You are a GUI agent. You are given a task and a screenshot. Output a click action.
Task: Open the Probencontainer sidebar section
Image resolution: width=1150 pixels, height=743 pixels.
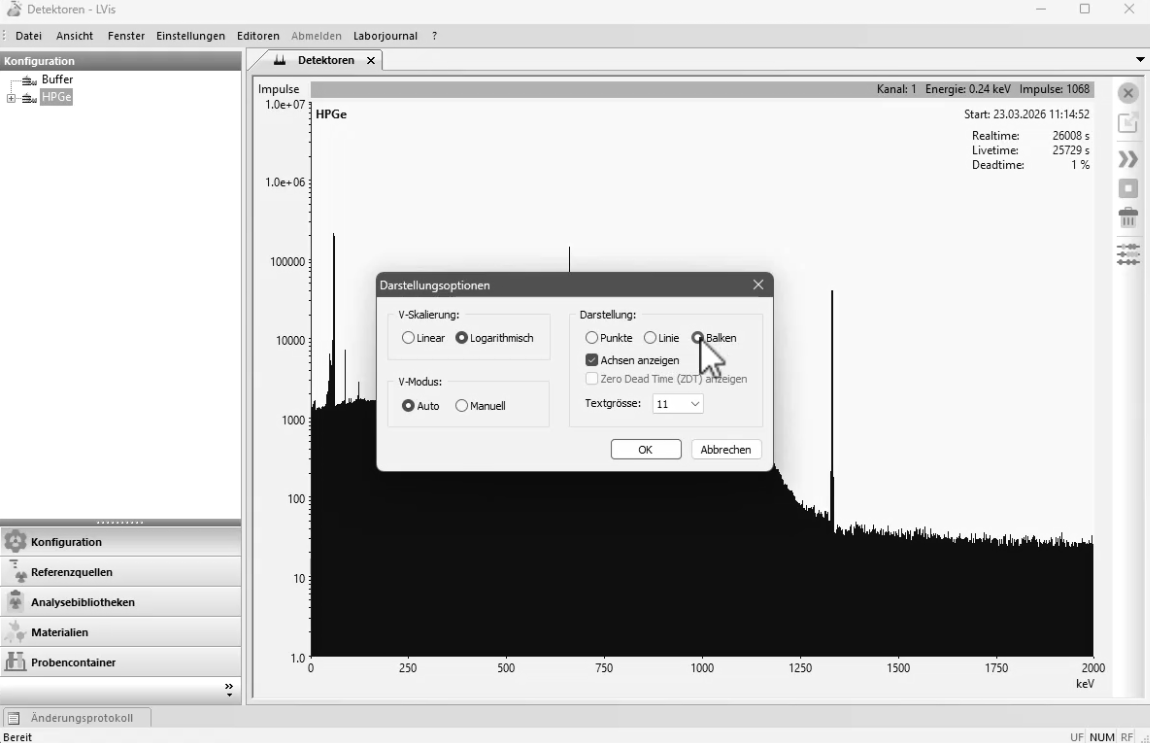(72, 662)
